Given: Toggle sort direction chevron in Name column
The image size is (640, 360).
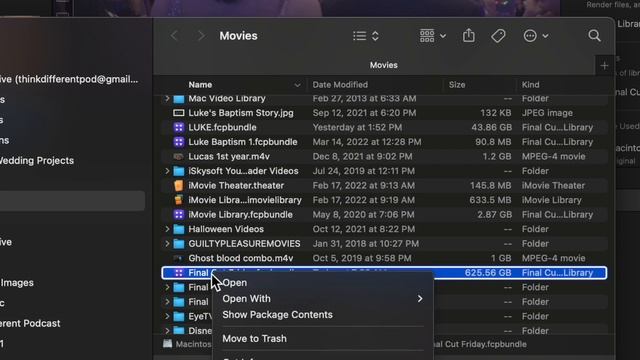Looking at the screenshot, I should [x=297, y=85].
